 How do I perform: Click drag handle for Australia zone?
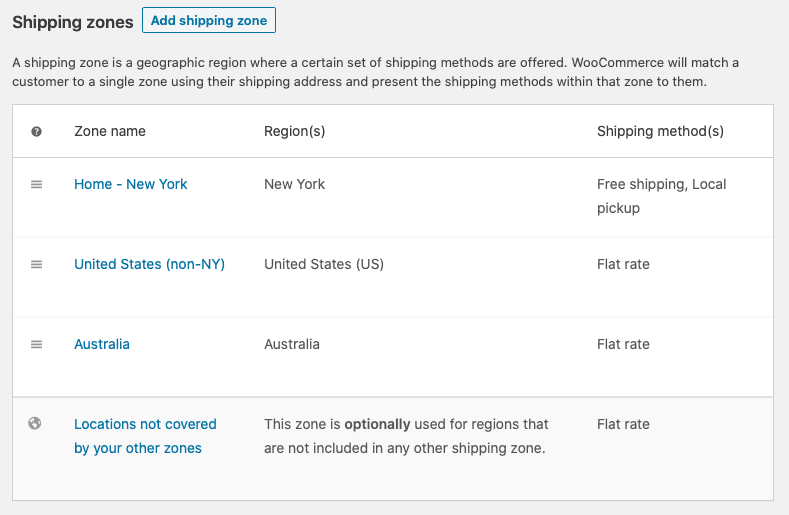37,344
